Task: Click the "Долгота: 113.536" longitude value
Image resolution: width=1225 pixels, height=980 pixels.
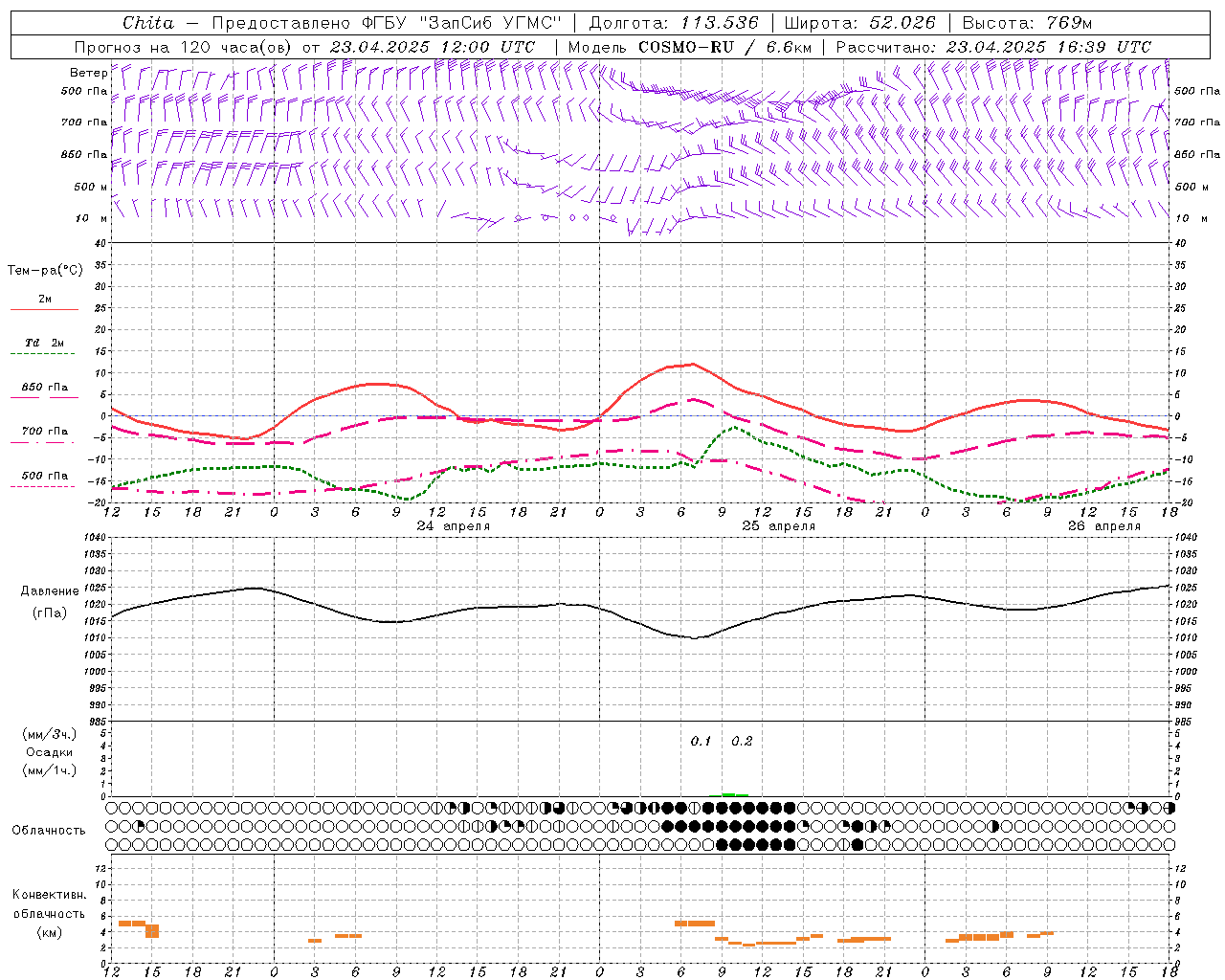Action: 674,23
